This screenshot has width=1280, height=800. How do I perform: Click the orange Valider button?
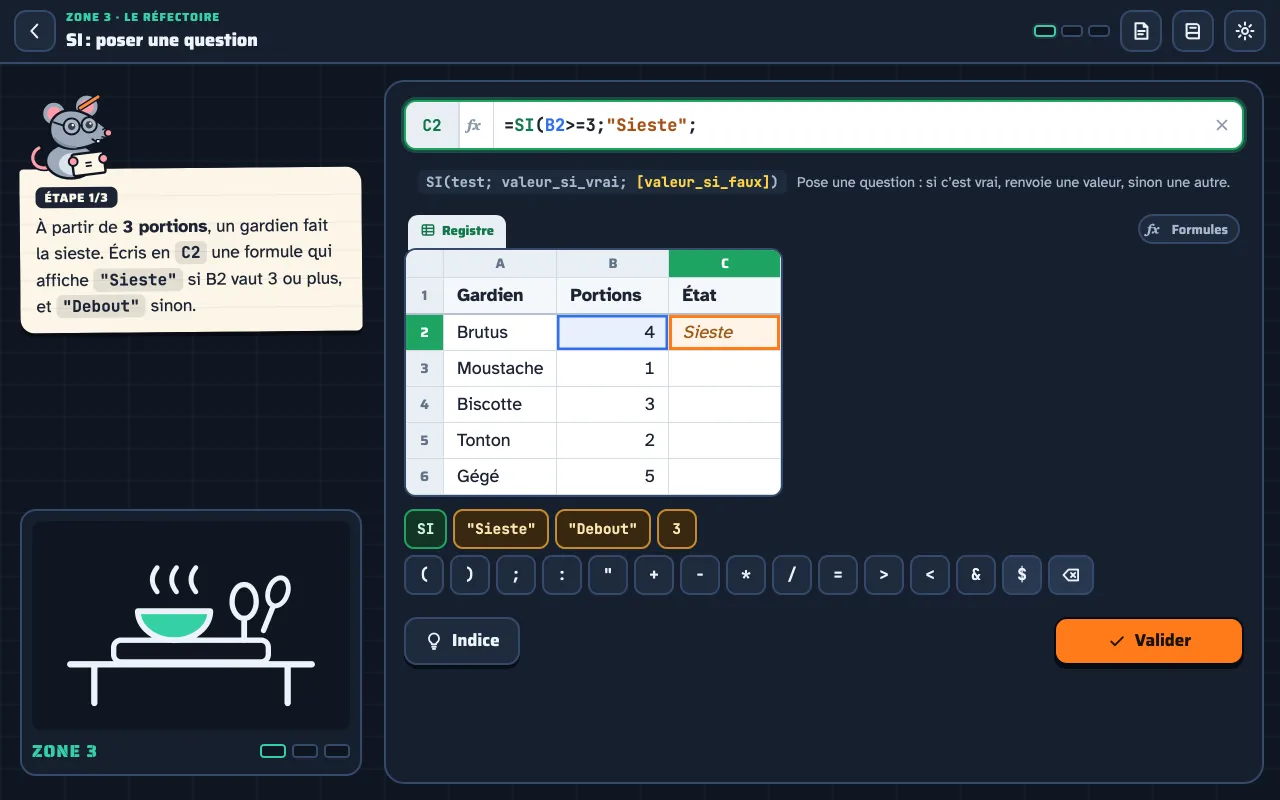(1149, 640)
